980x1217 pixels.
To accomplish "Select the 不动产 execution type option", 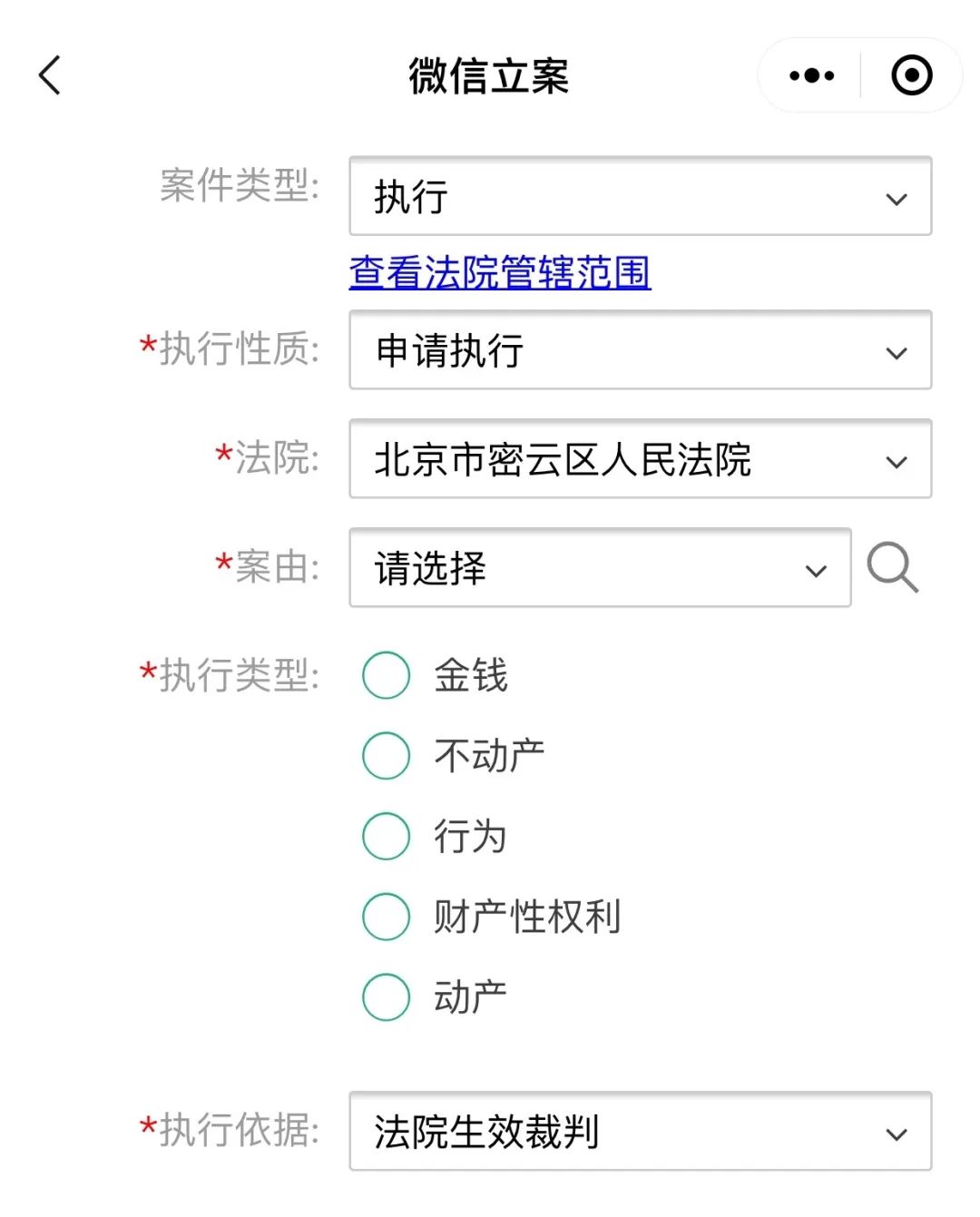I will click(x=386, y=755).
